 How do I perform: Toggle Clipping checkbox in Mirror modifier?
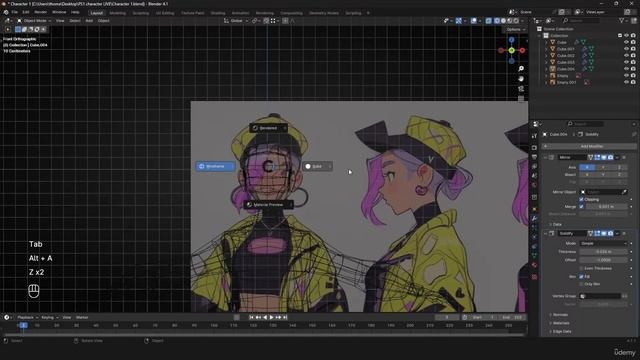(581, 200)
